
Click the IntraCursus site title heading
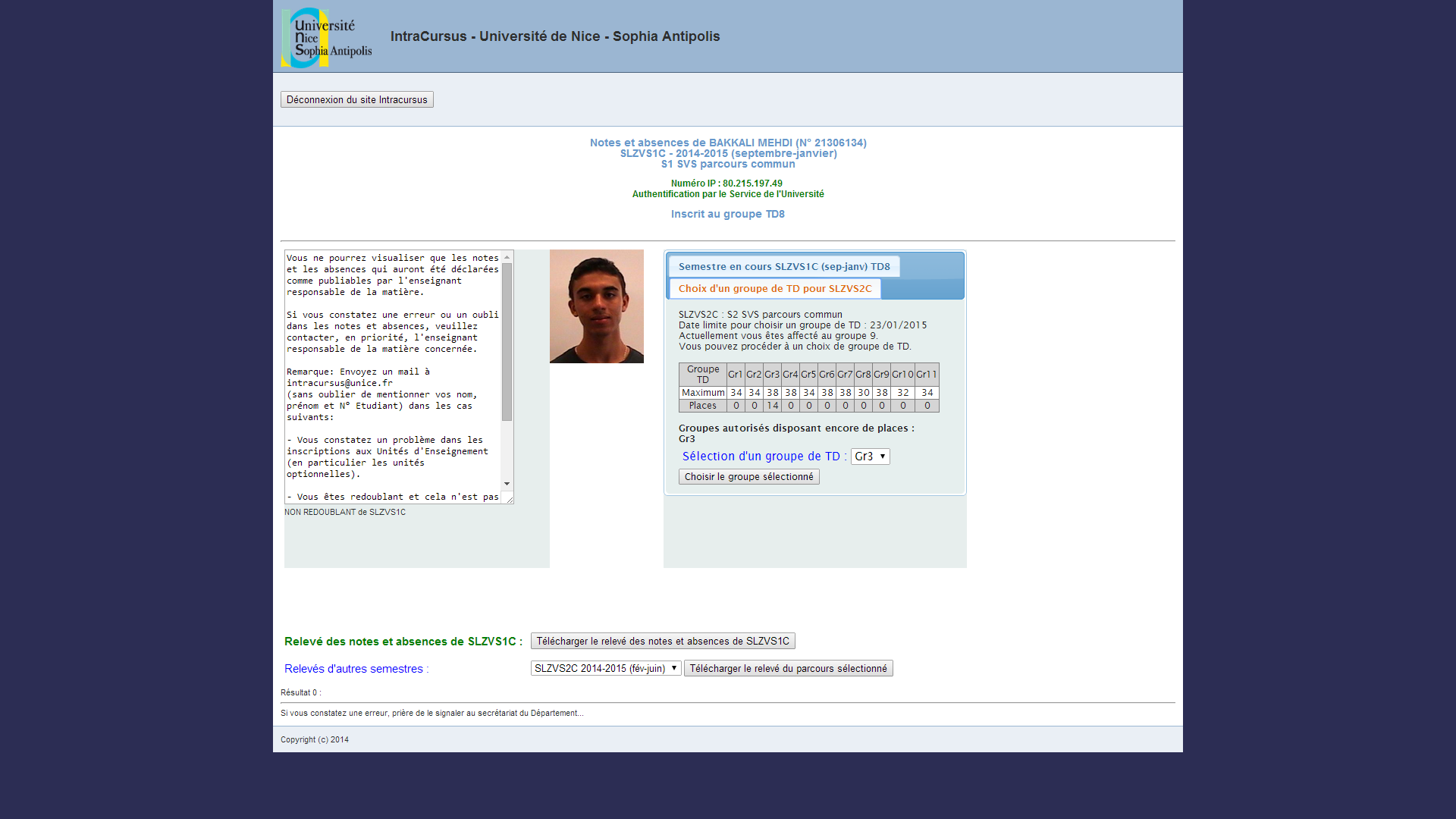pyautogui.click(x=555, y=36)
